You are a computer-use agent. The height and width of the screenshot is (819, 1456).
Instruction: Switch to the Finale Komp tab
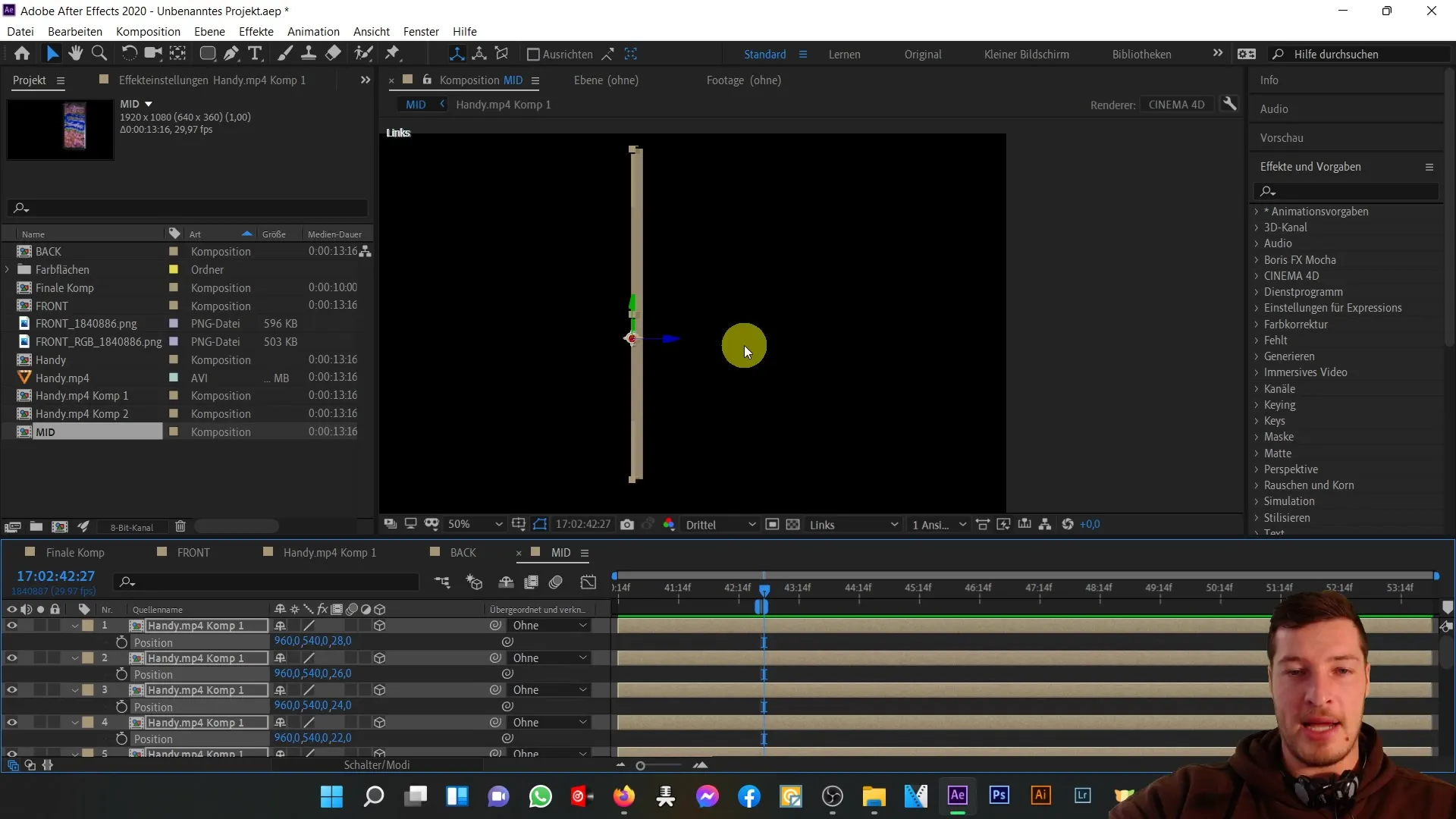[75, 552]
